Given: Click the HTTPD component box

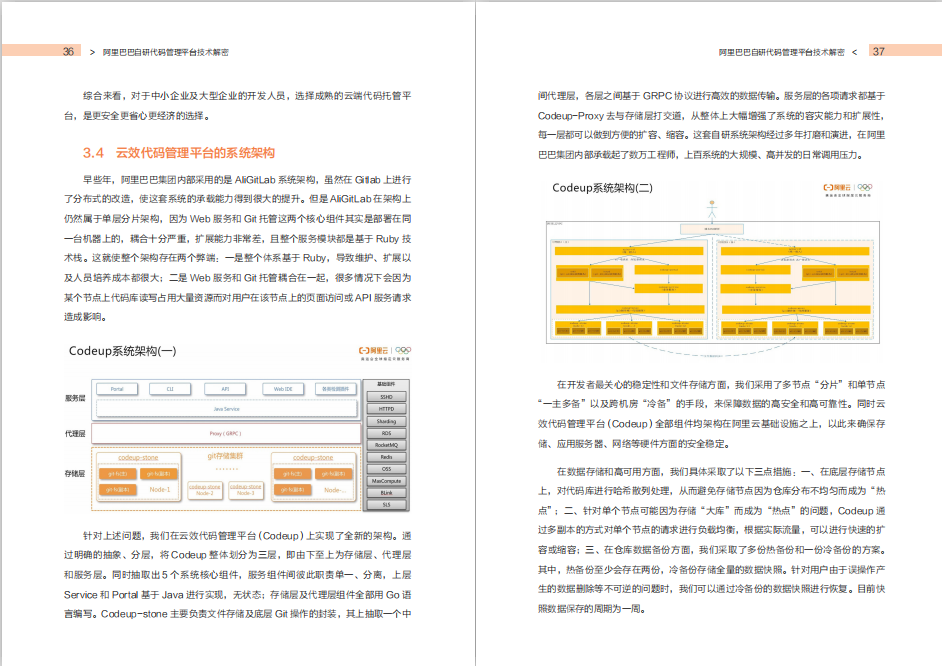Looking at the screenshot, I should point(386,409).
